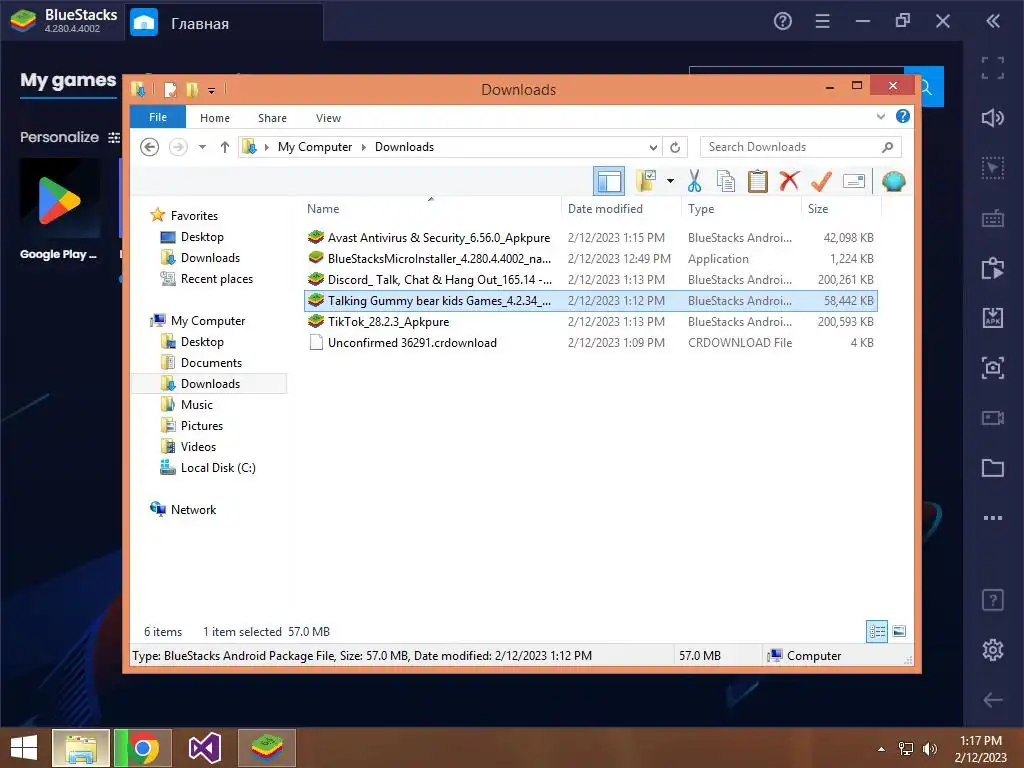Click the Cut scissors icon in Explorer toolbar
1024x768 pixels.
coord(694,182)
